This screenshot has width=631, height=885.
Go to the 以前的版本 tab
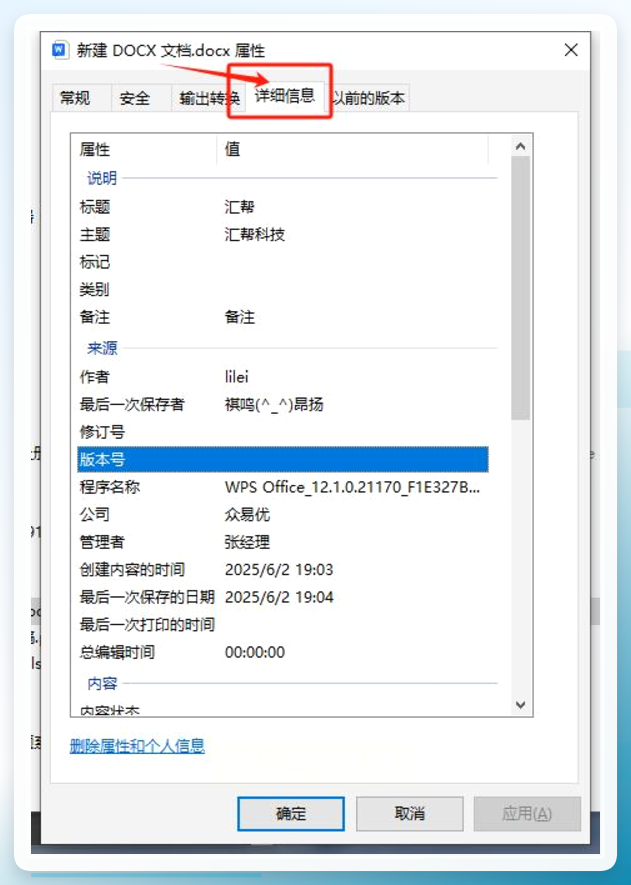[368, 98]
